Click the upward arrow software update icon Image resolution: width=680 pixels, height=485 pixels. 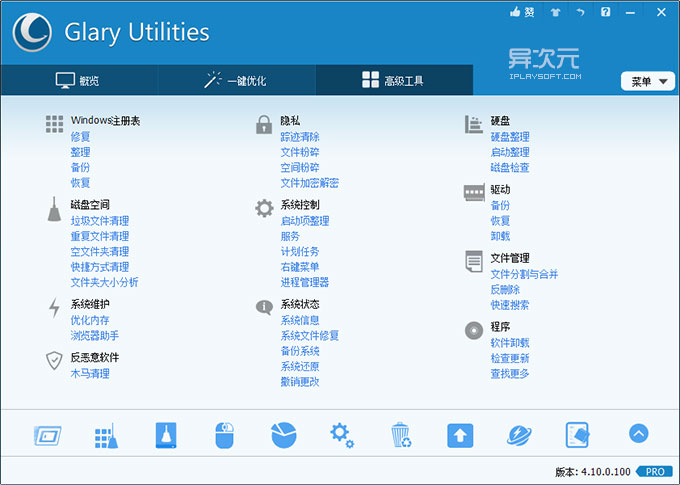[x=460, y=436]
